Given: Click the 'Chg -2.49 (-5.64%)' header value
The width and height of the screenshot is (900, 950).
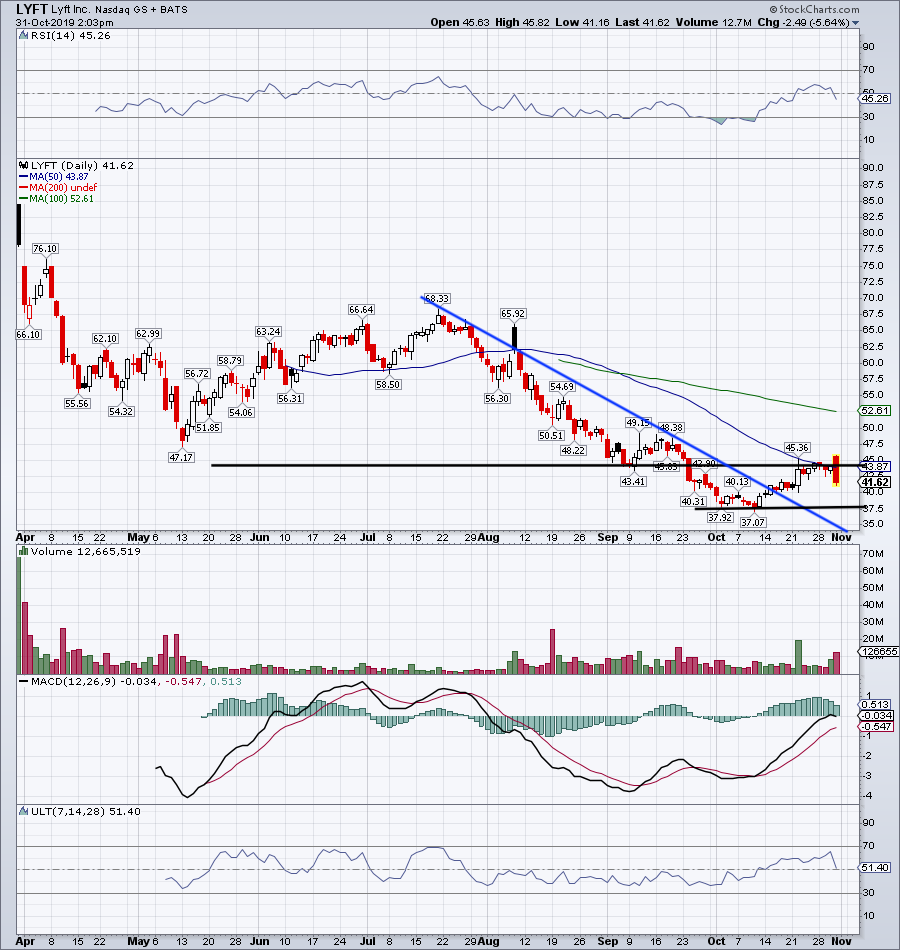Looking at the screenshot, I should [803, 22].
